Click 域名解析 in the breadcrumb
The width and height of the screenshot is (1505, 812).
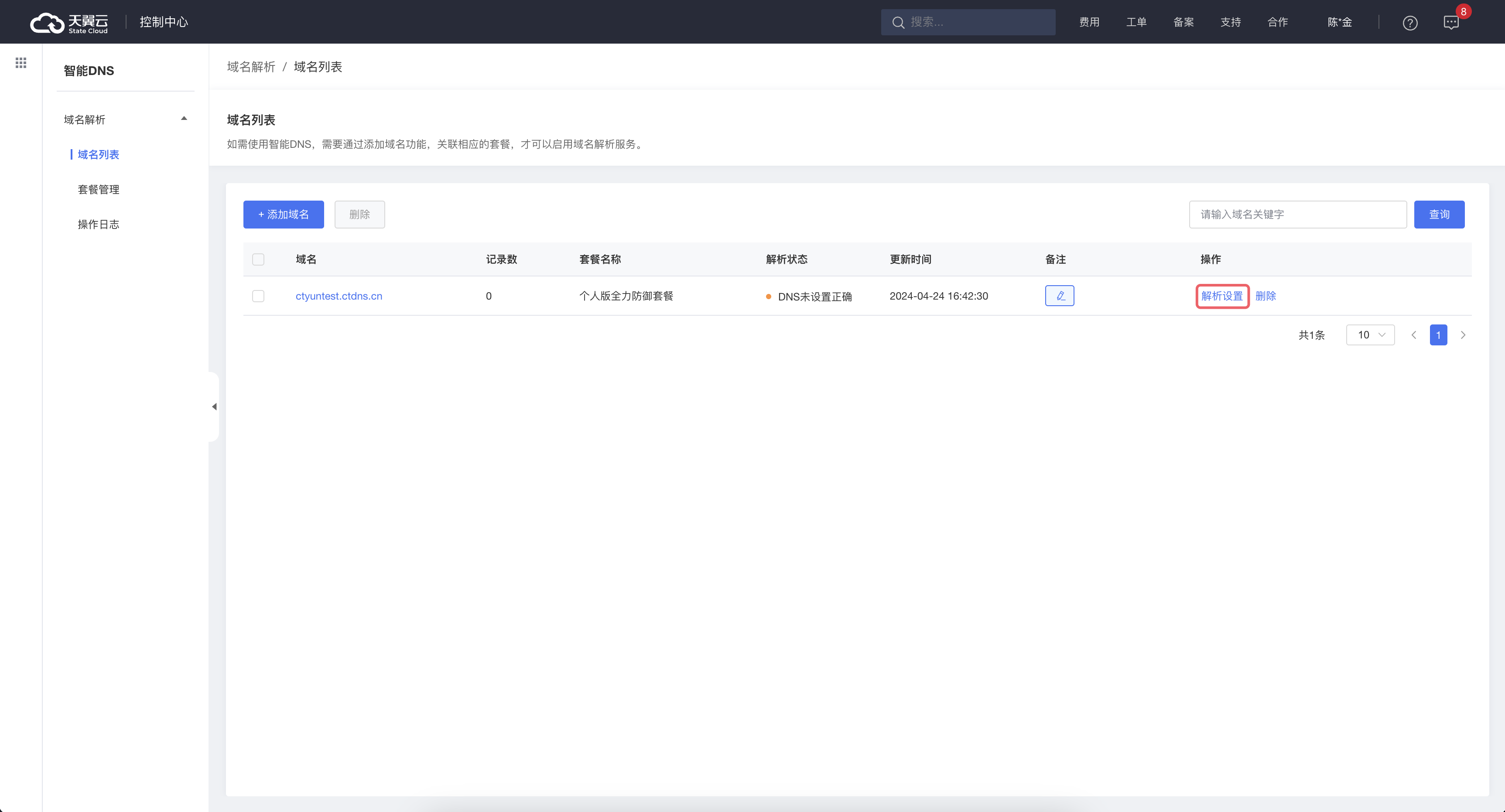[x=251, y=67]
